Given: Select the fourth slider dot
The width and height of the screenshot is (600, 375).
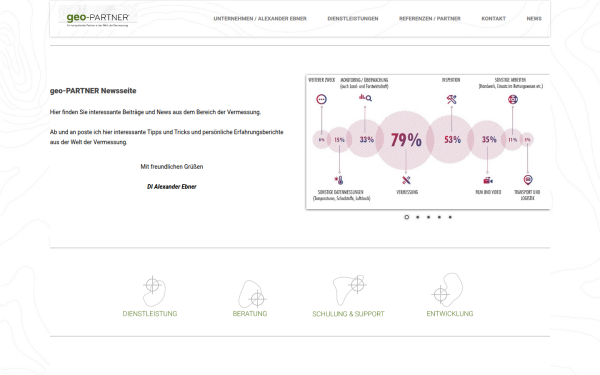Looking at the screenshot, I should 439,217.
